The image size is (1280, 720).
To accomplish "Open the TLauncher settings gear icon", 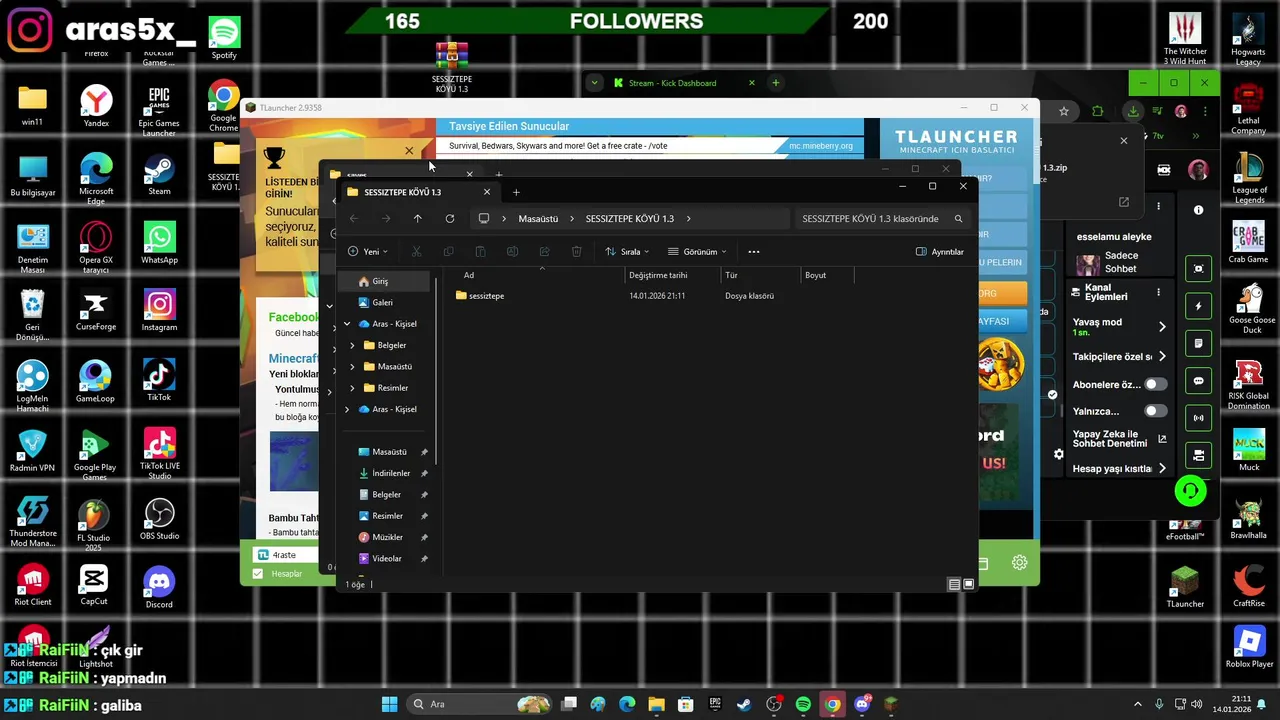I will click(1019, 563).
